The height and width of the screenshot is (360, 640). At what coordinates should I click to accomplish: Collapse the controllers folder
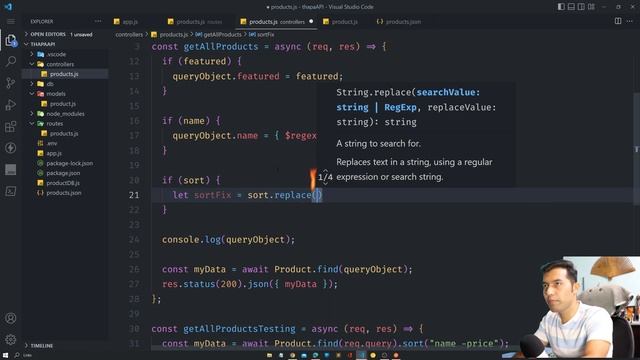pos(65,64)
